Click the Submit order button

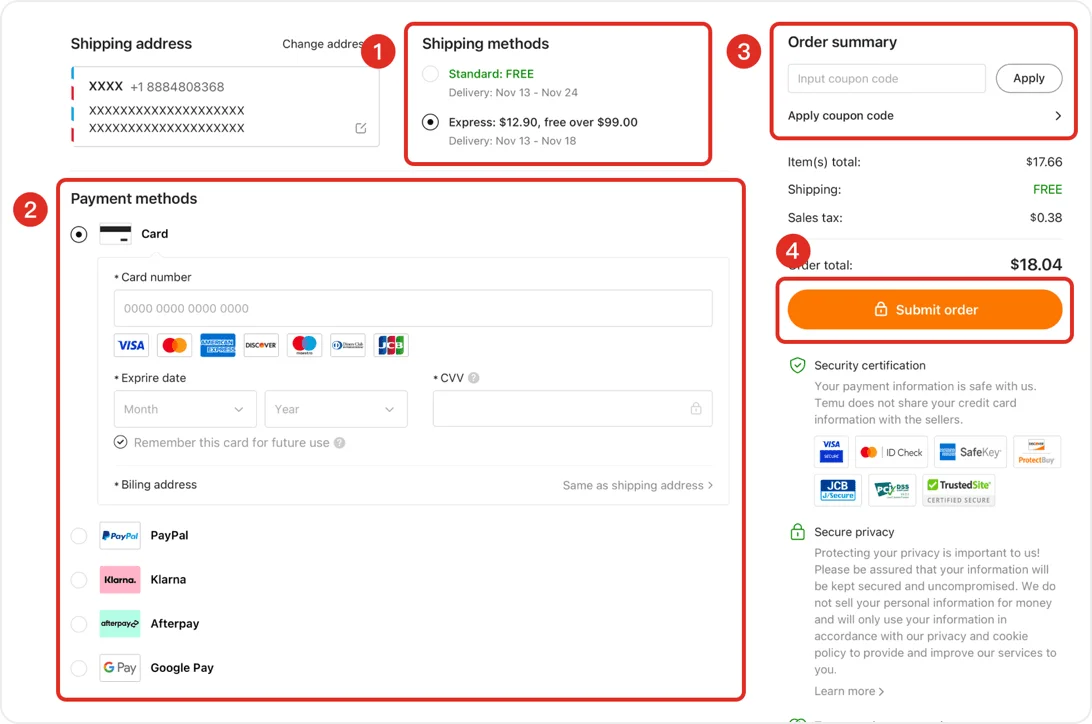[925, 309]
